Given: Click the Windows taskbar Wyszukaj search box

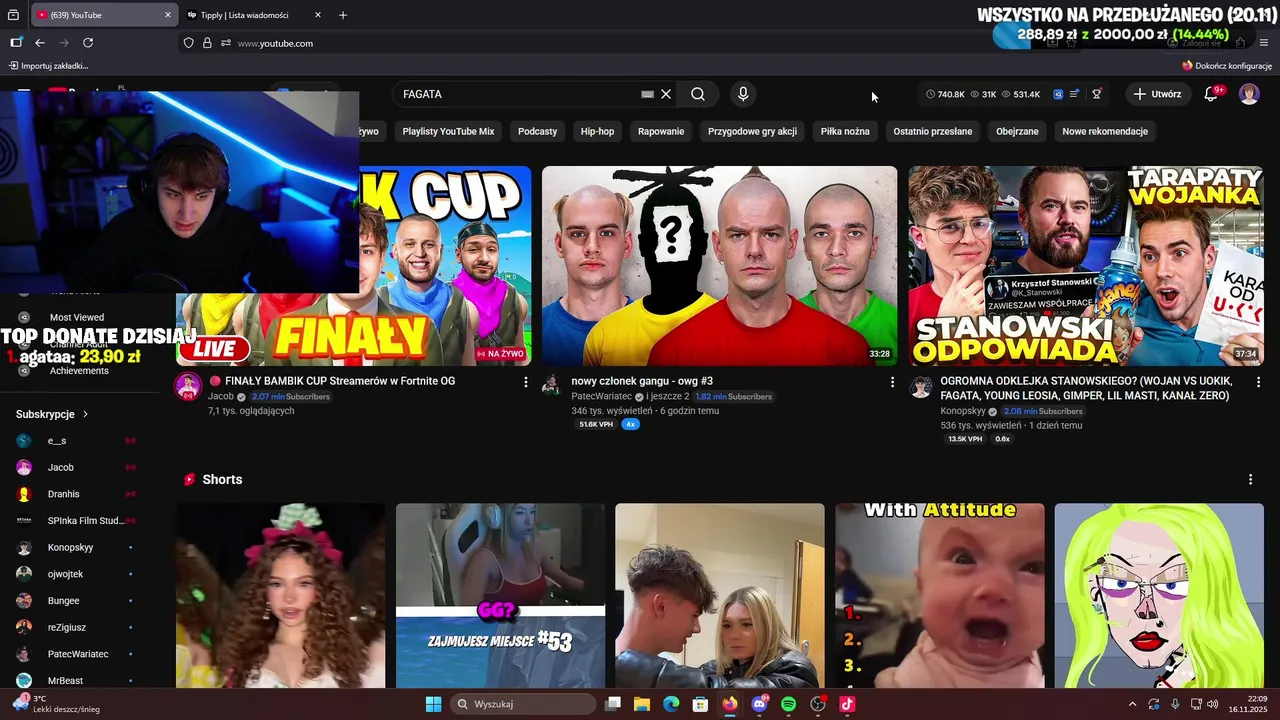Looking at the screenshot, I should [x=522, y=704].
